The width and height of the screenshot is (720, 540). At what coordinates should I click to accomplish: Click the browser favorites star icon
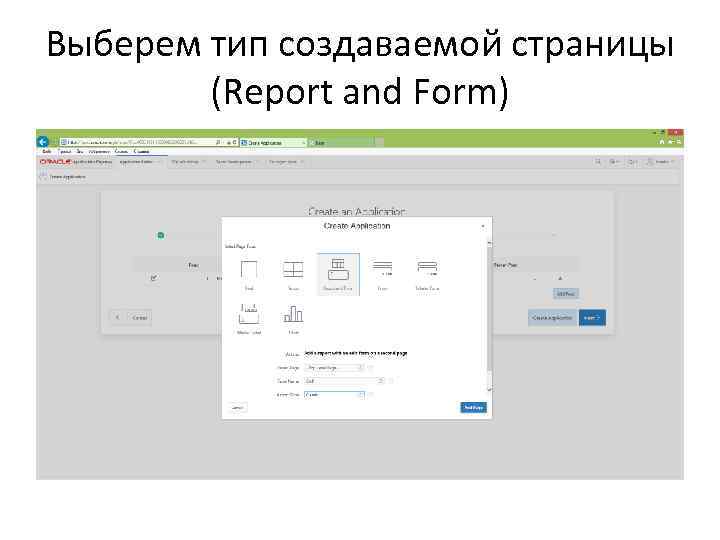[x=670, y=142]
